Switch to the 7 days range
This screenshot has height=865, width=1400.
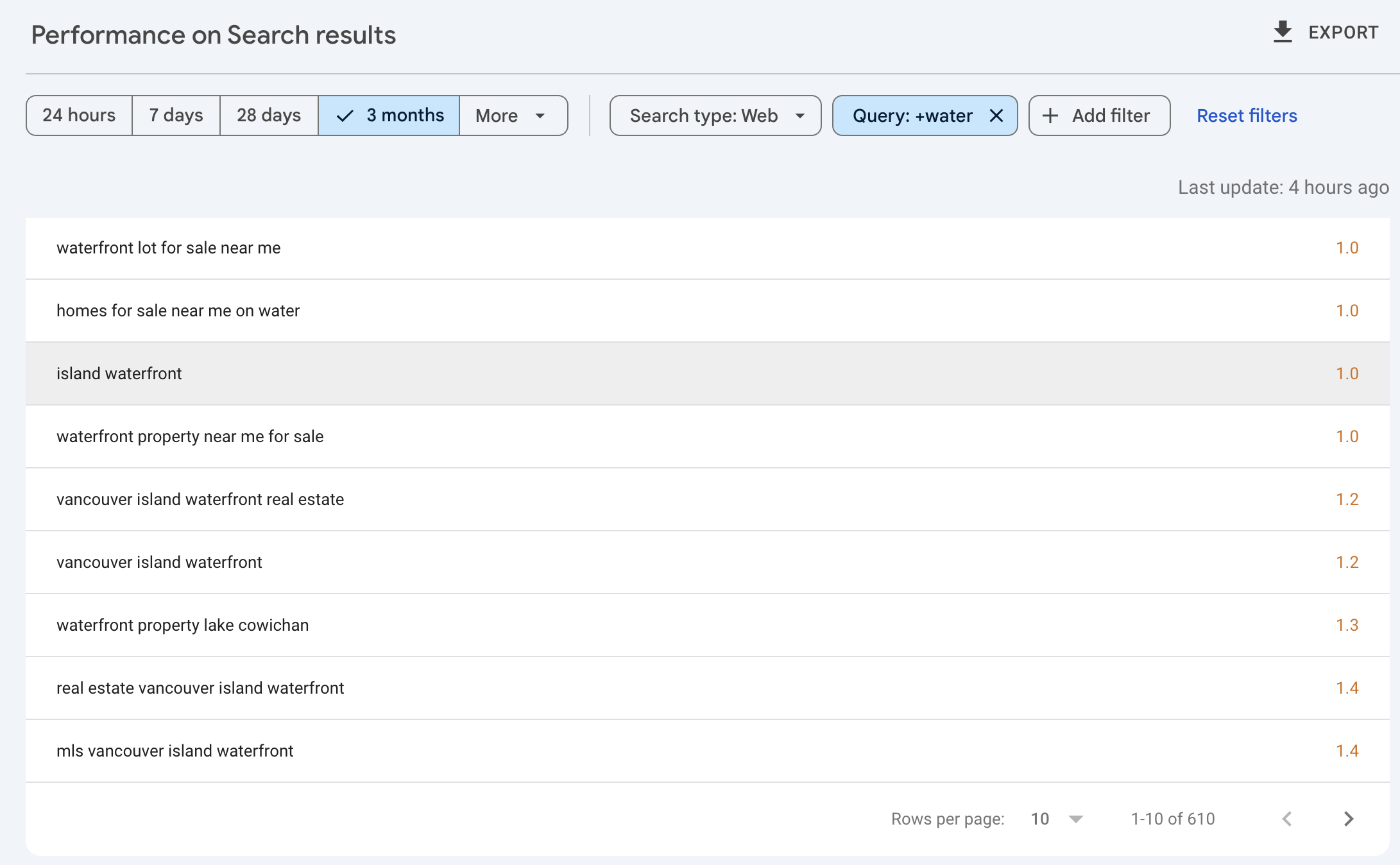[x=176, y=116]
